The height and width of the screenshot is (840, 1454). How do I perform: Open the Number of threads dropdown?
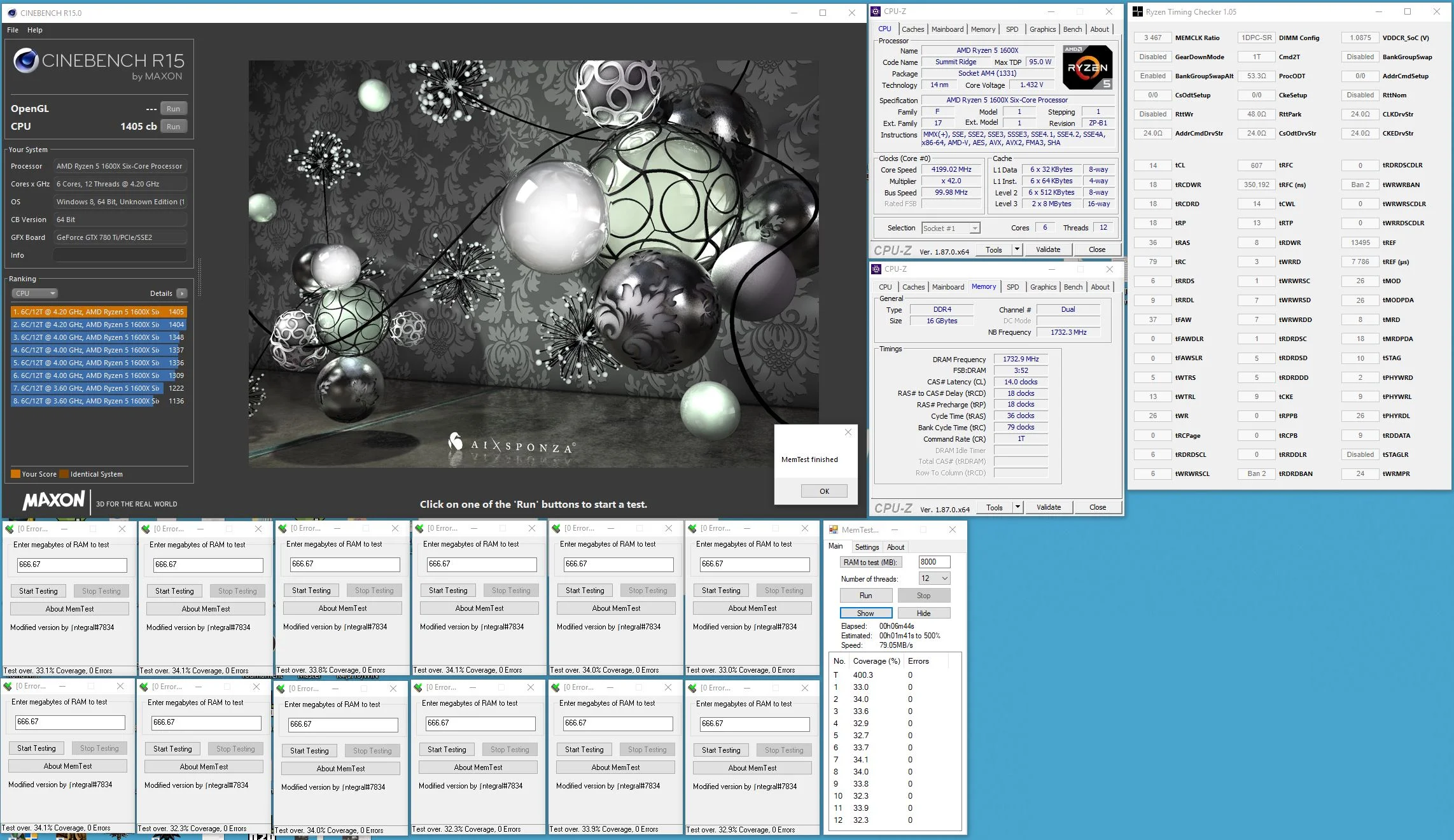click(x=935, y=578)
